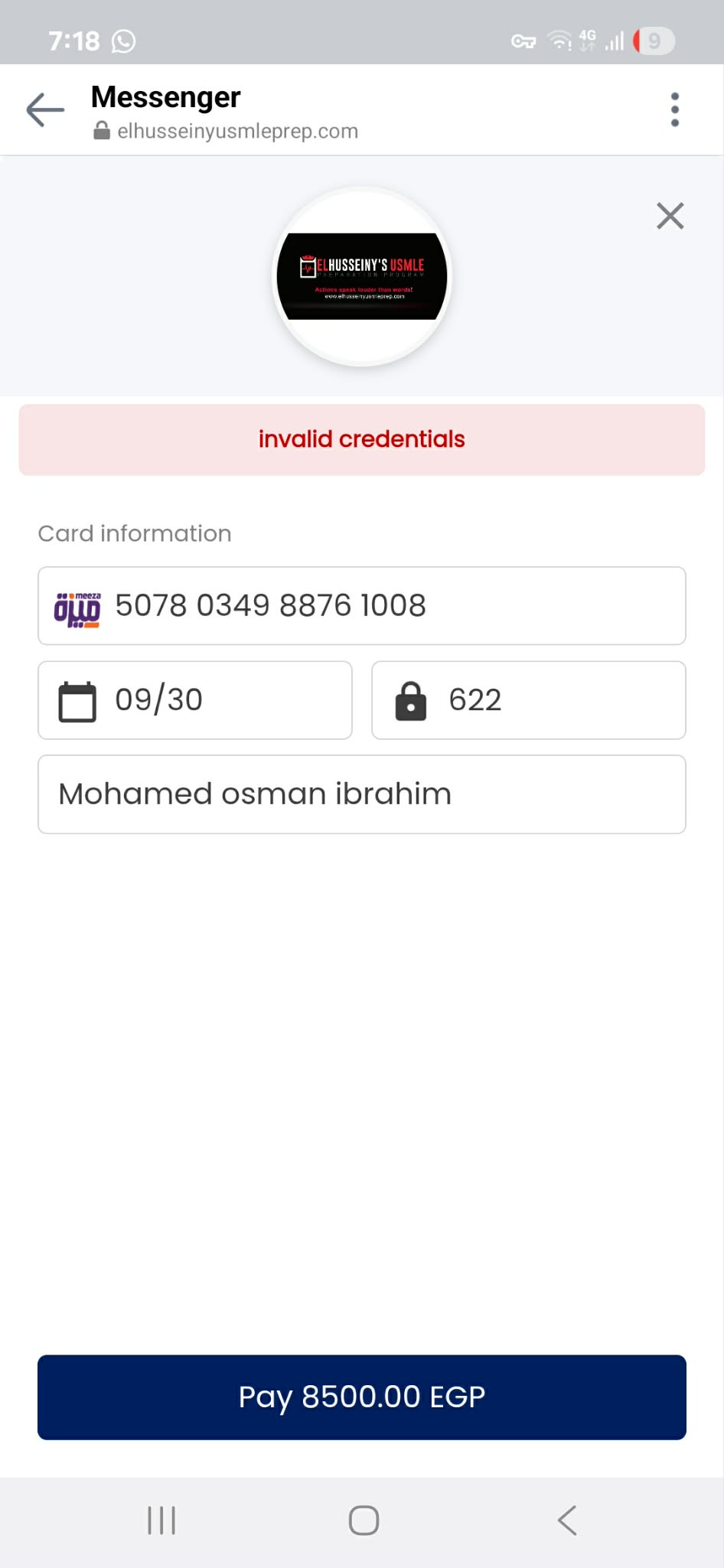Close the payment form with X

[x=670, y=216]
